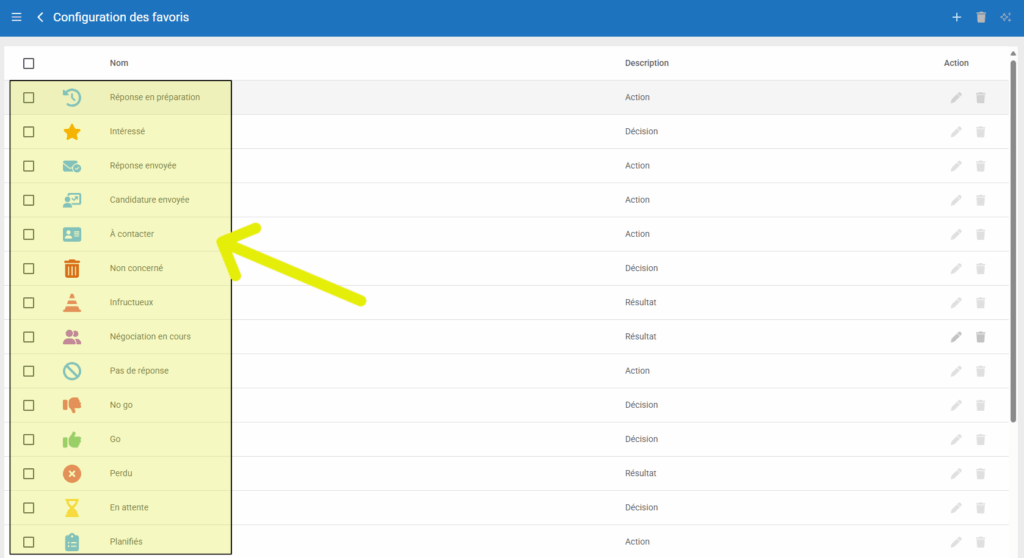This screenshot has height=558, width=1024.
Task: Click the hourglass En attente icon
Action: 72,508
